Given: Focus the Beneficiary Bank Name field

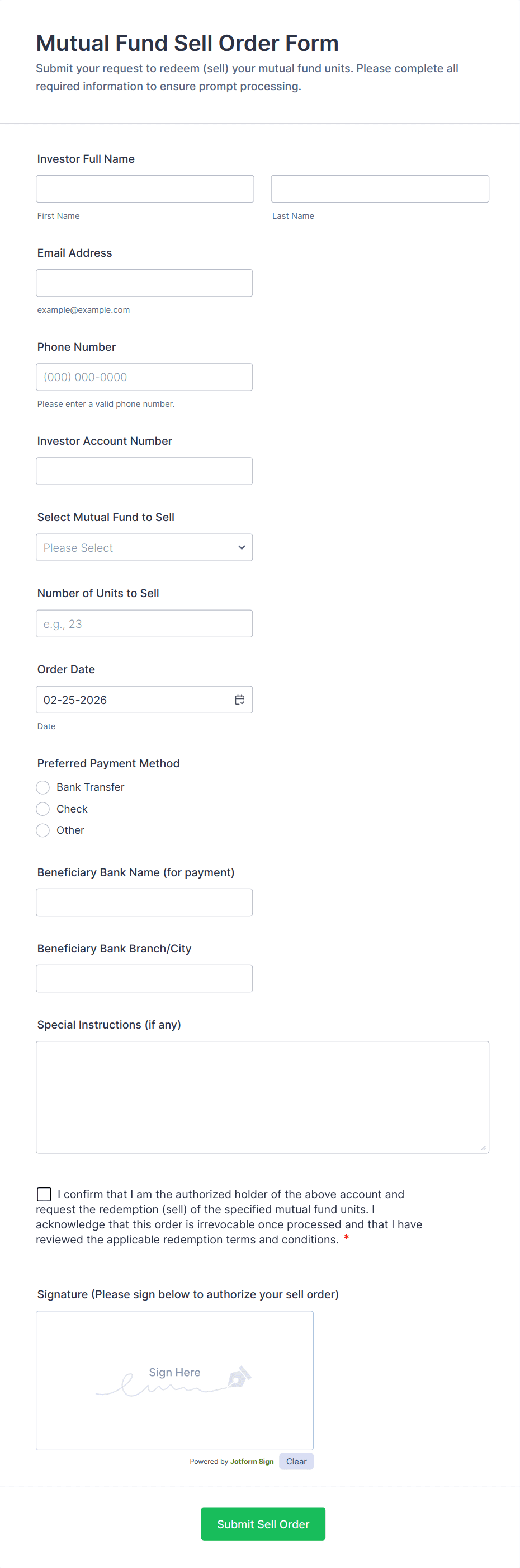Looking at the screenshot, I should pyautogui.click(x=144, y=902).
